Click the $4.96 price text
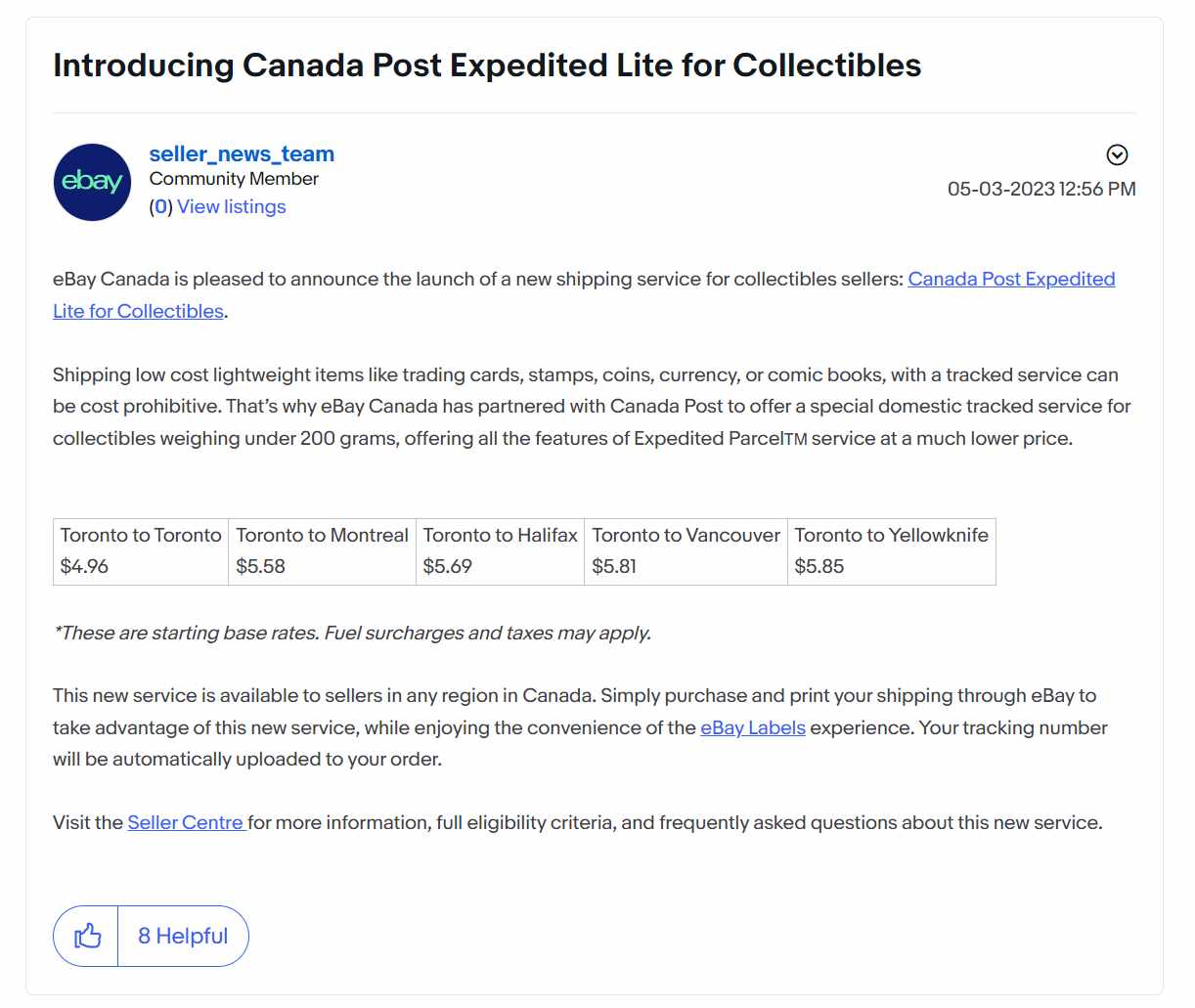Viewport: 1195px width, 1008px height. [84, 566]
